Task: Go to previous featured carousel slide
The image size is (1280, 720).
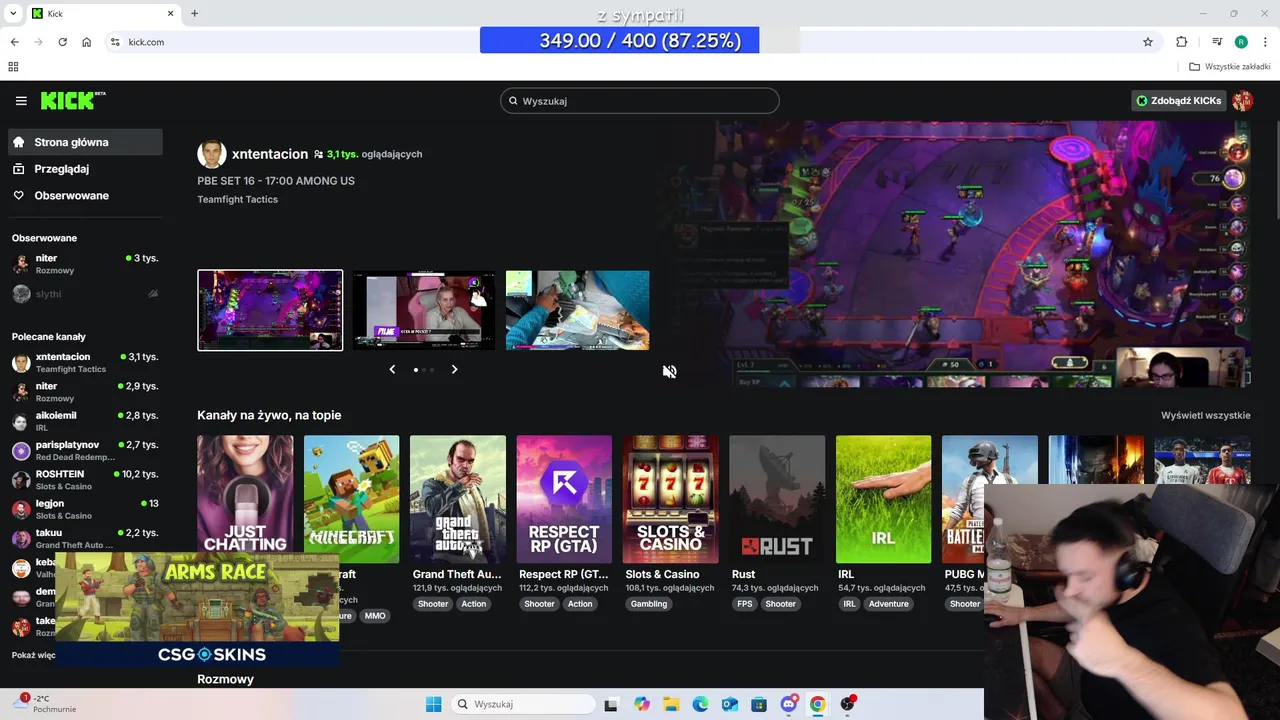Action: coord(392,369)
